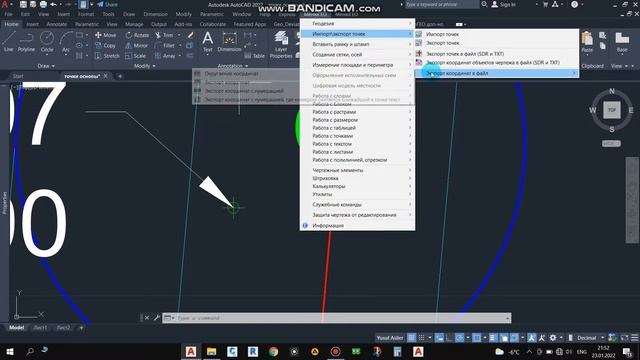The image size is (640, 360).
Task: Open workspace switching gear in status bar
Action: pos(553,338)
